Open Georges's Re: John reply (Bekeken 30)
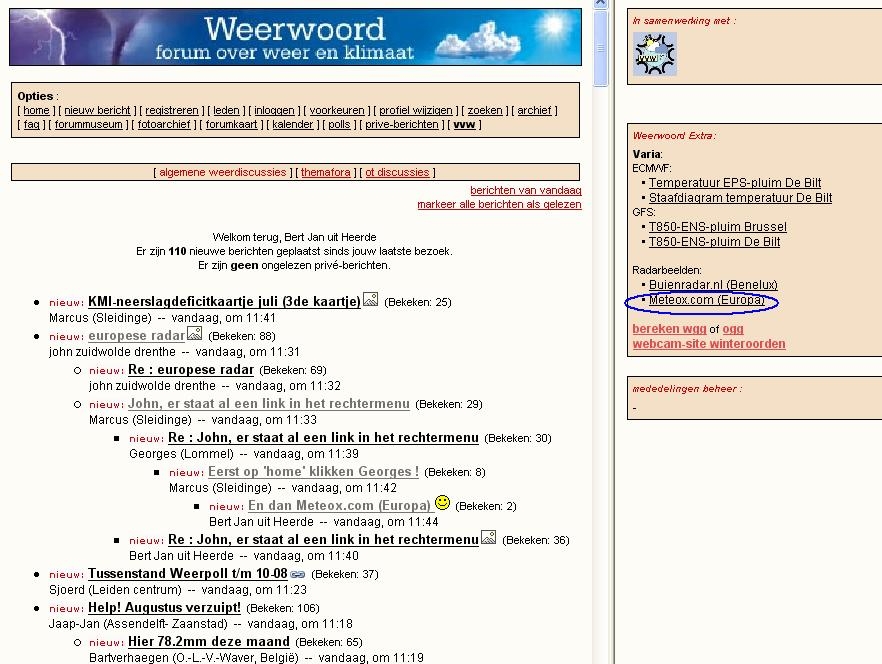The height and width of the screenshot is (664, 882). coord(323,438)
